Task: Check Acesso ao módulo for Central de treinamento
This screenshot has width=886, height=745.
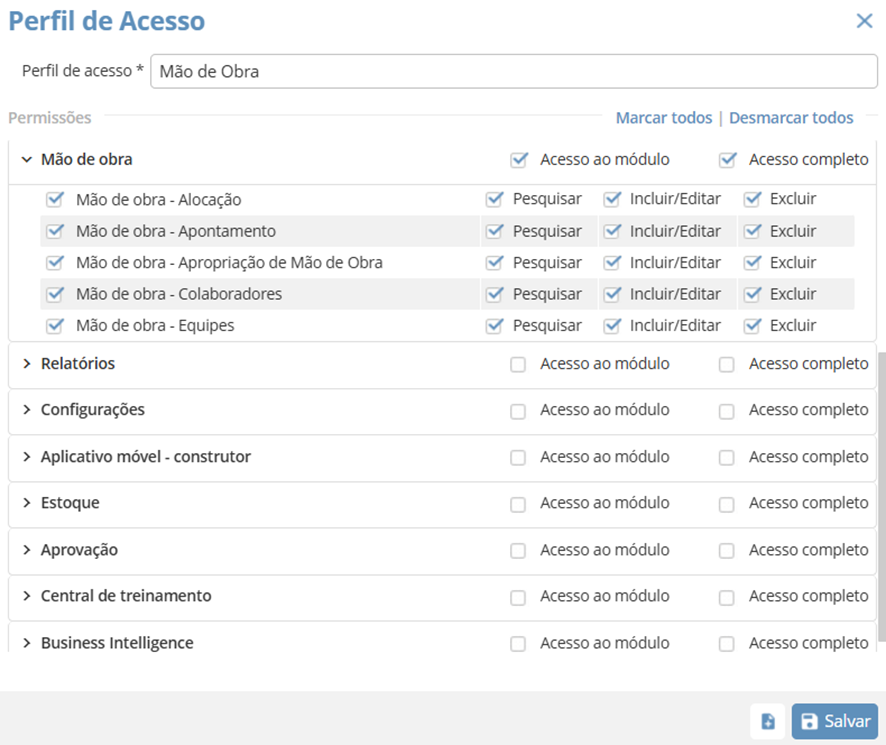Action: tap(518, 597)
